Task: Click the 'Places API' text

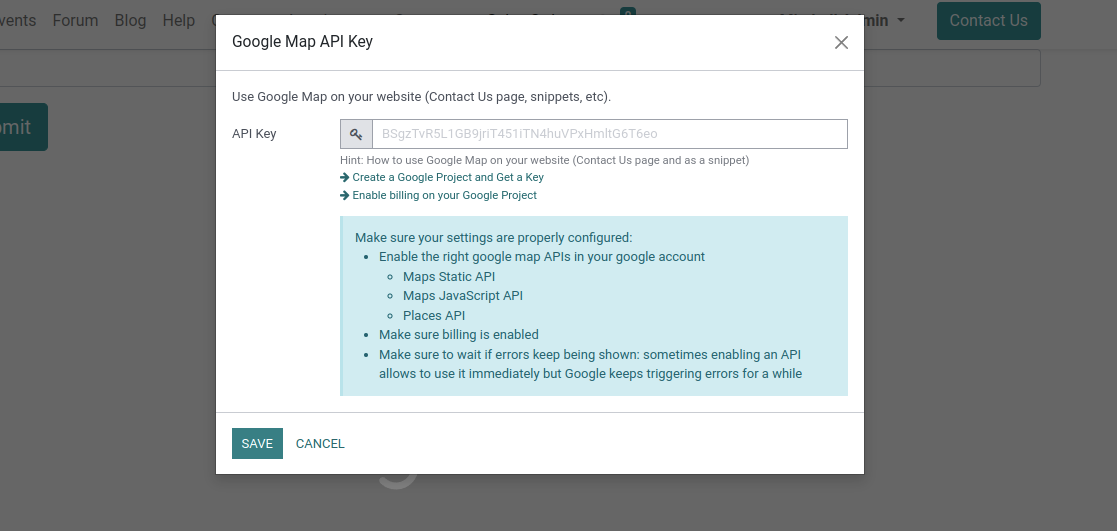Action: click(x=434, y=316)
